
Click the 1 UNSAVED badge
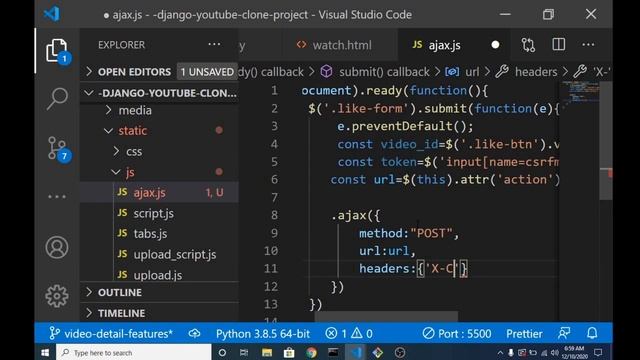pyautogui.click(x=207, y=72)
